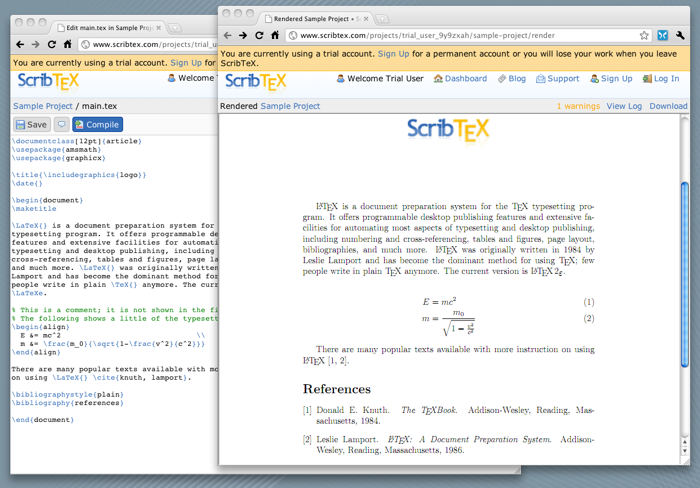Click the scroll up arrow of the rendered page

[x=685, y=442]
